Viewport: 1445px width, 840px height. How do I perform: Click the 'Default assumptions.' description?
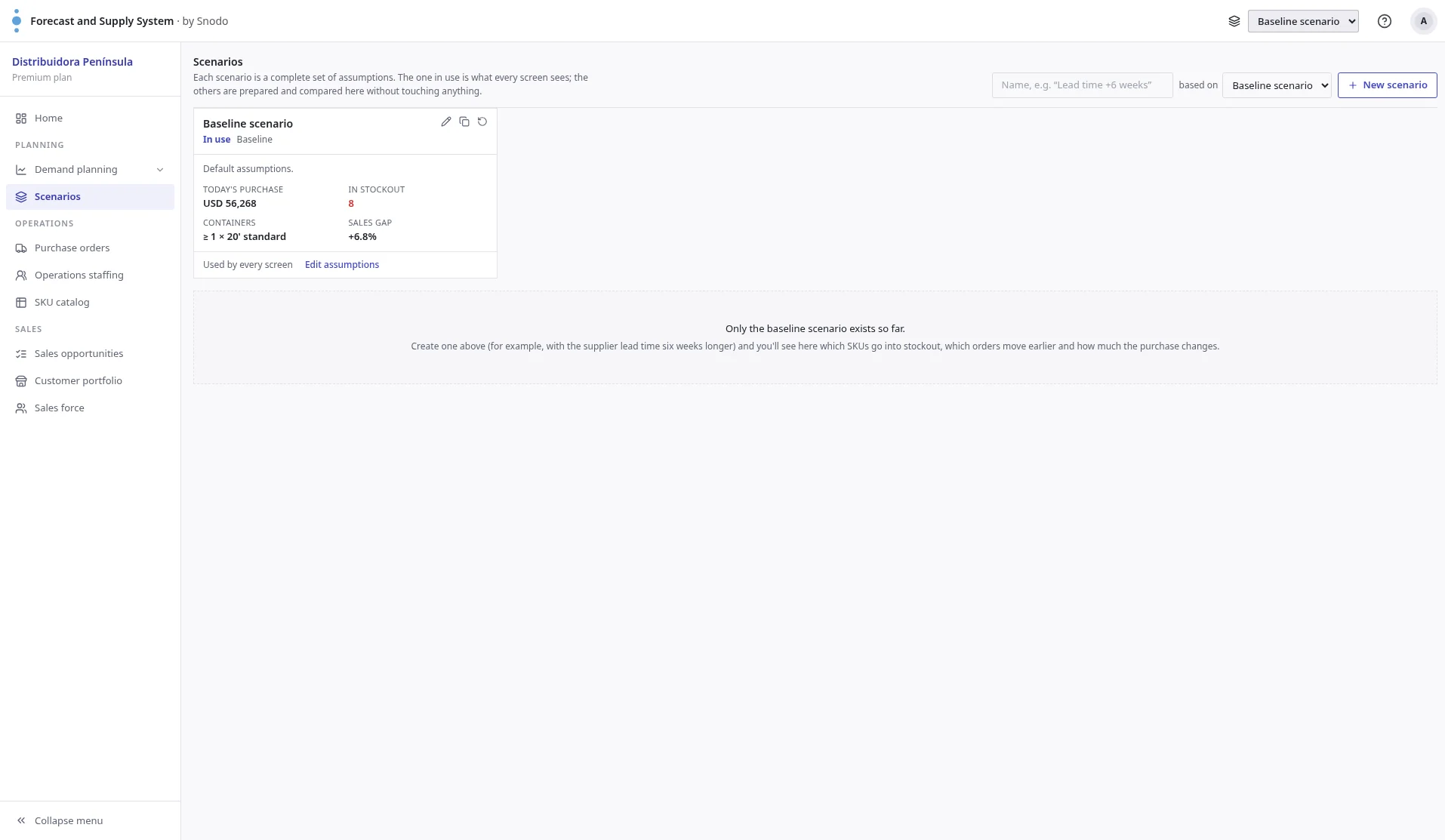pyautogui.click(x=248, y=169)
